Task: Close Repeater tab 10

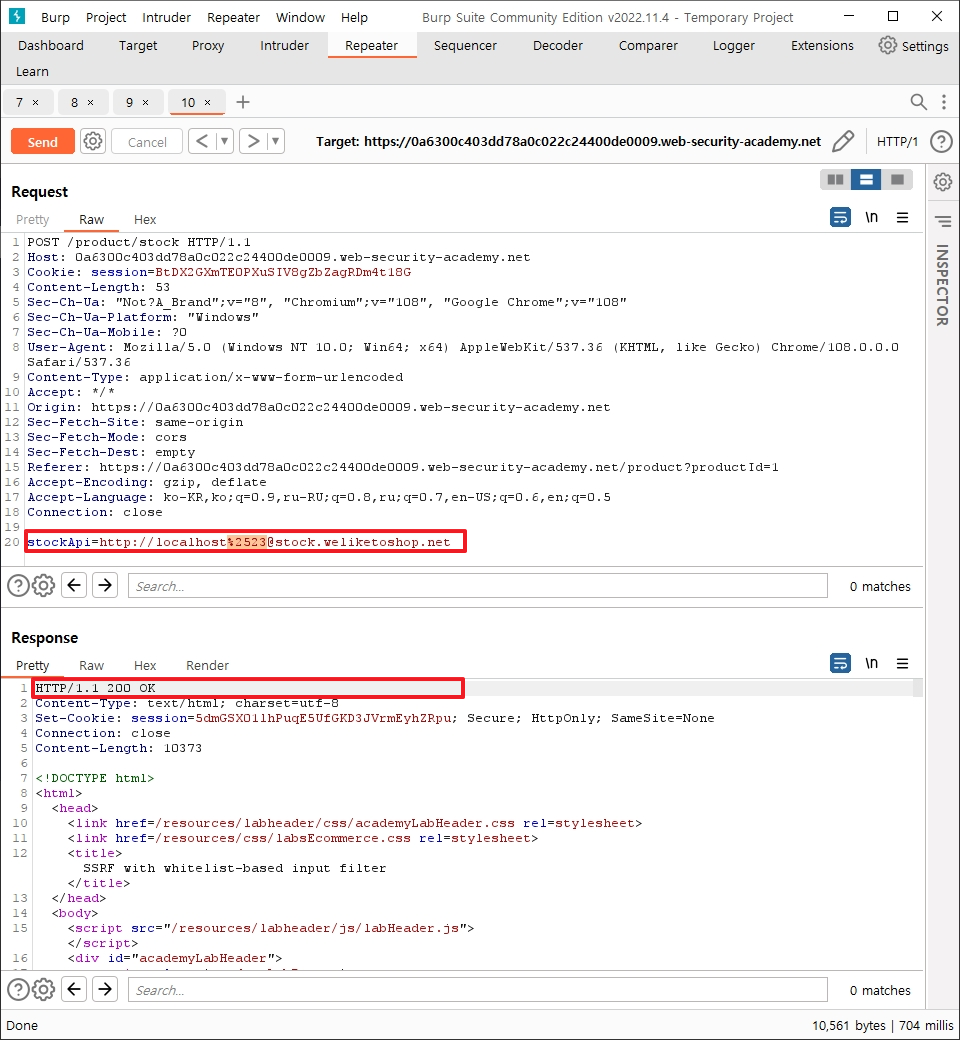Action: [x=208, y=102]
